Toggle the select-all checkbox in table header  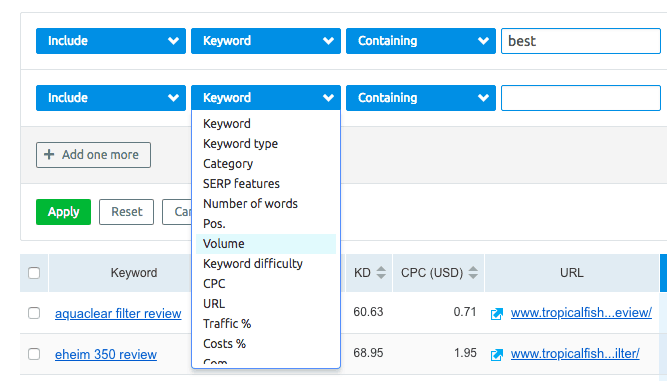[34, 273]
